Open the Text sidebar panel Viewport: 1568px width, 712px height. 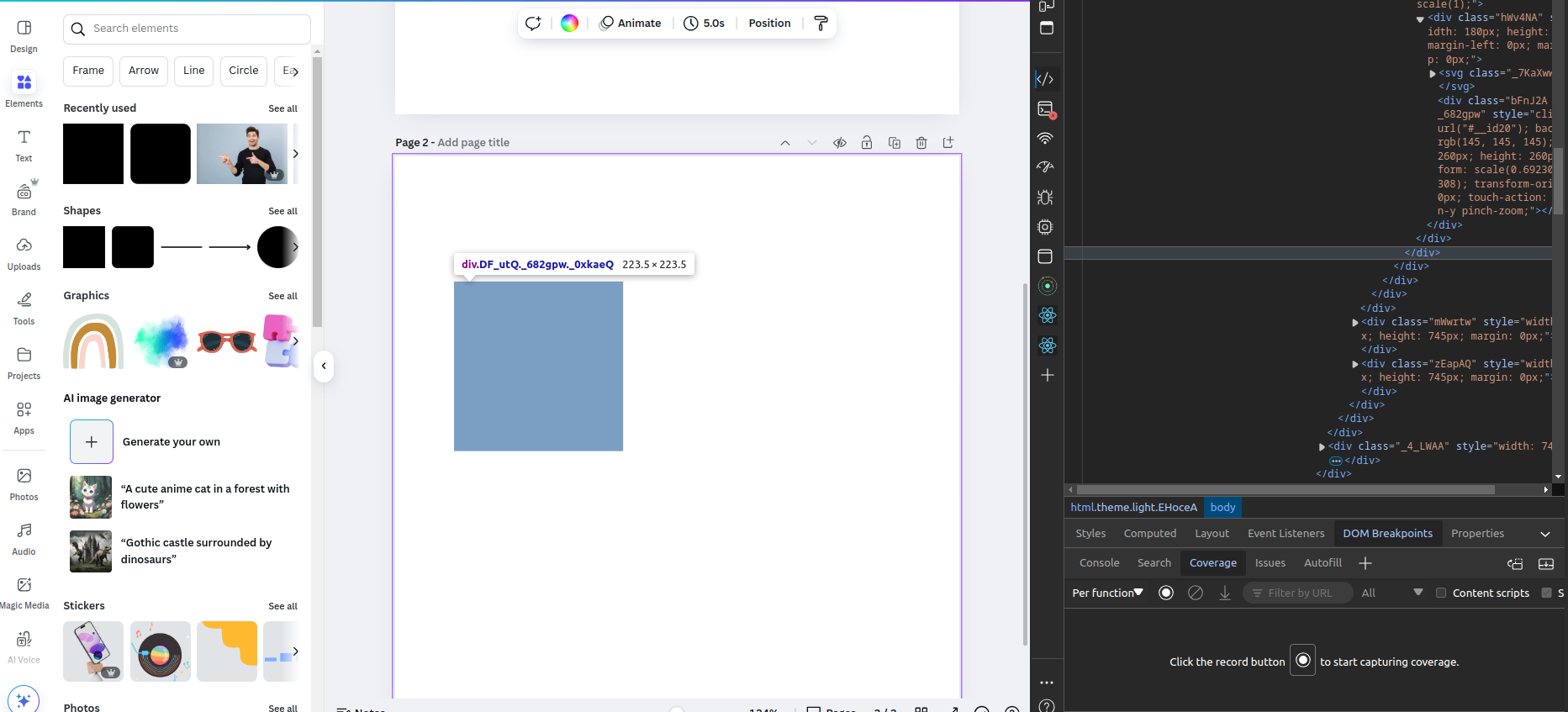[x=24, y=145]
